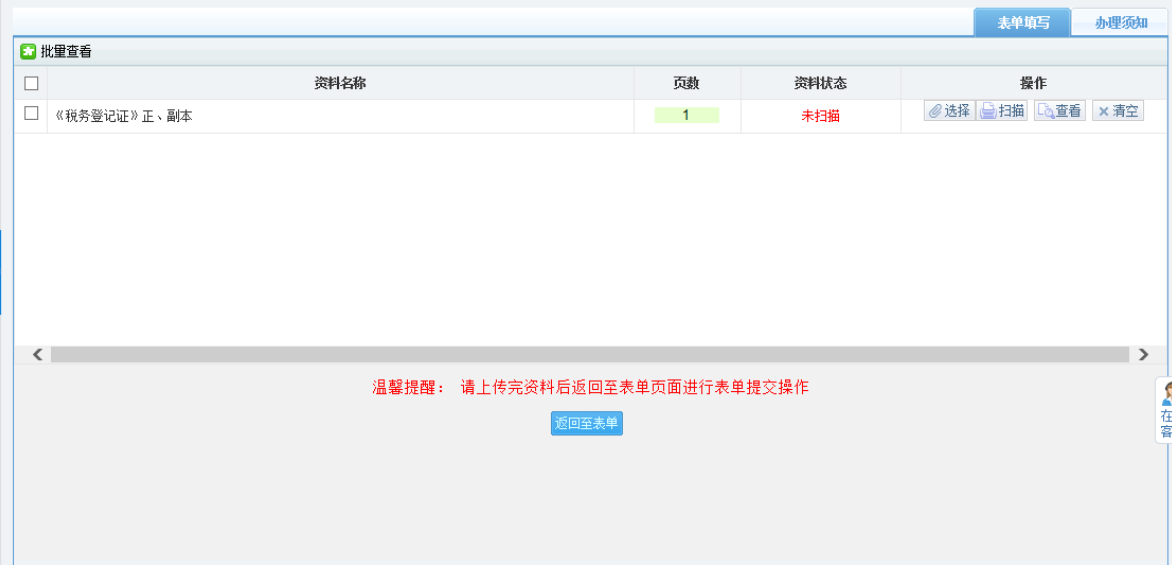
Task: Click the 页数 column header
Action: coord(686,84)
